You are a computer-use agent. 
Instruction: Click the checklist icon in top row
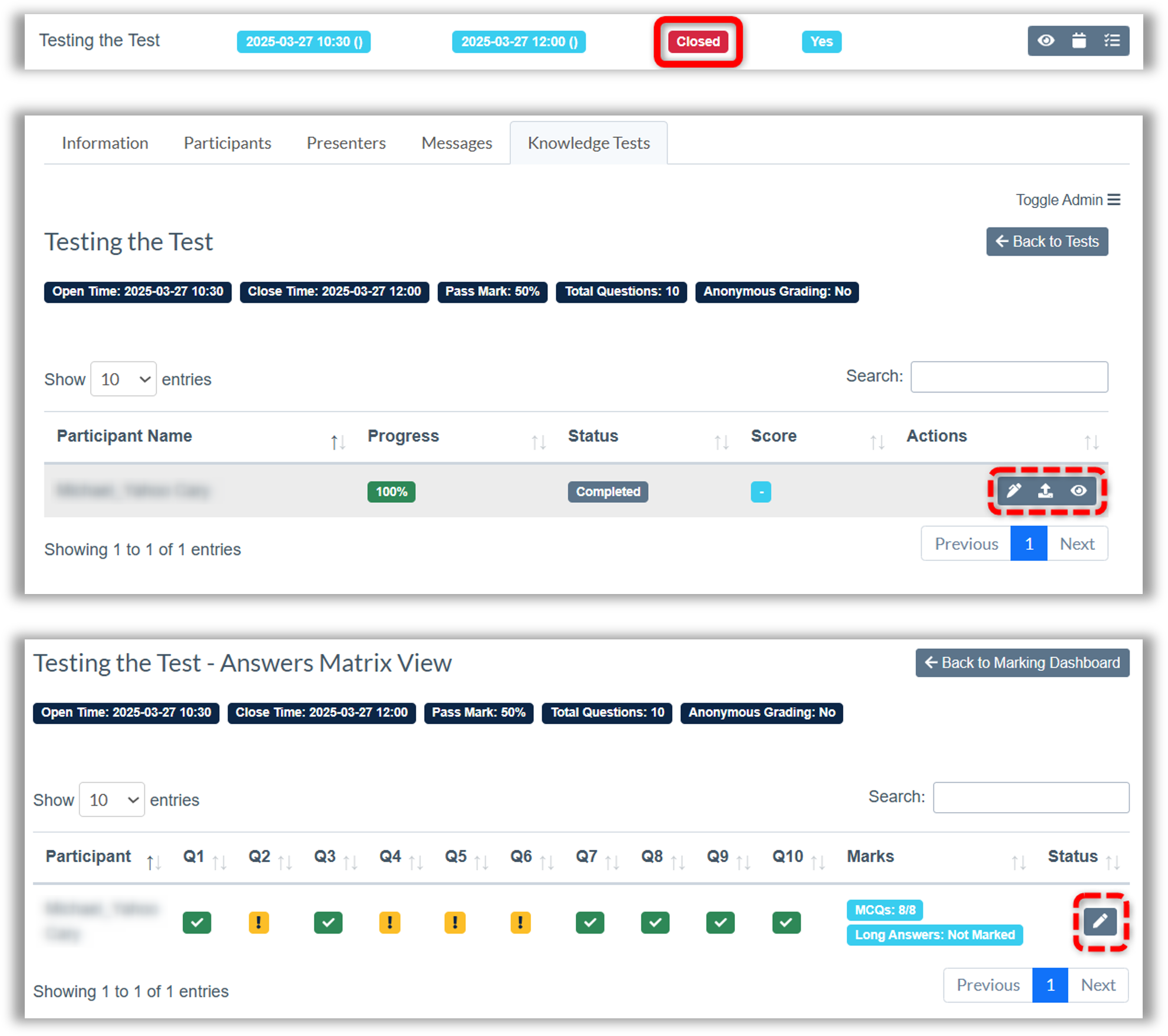click(x=1111, y=41)
